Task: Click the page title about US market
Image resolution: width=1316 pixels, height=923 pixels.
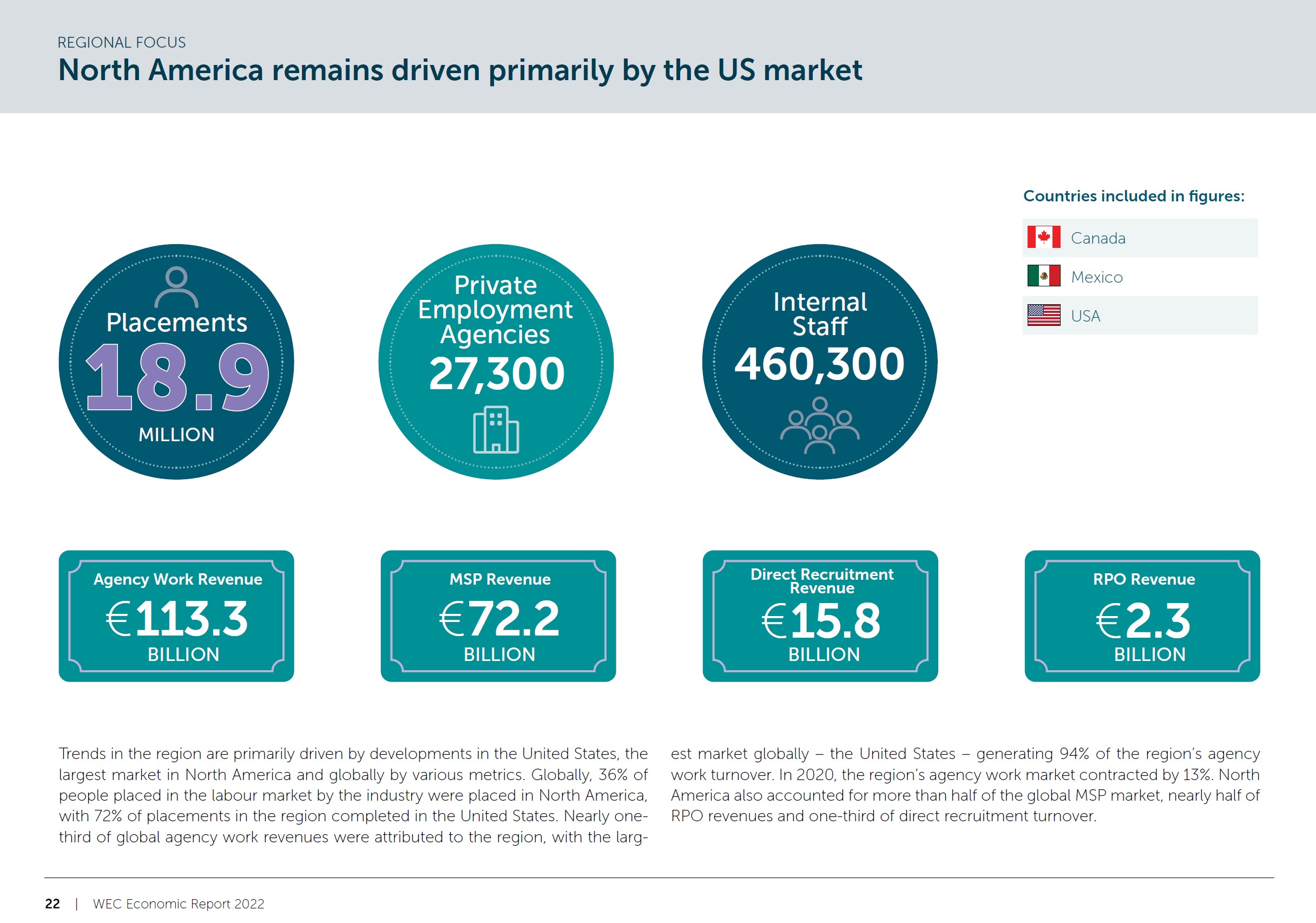Action: coord(460,70)
